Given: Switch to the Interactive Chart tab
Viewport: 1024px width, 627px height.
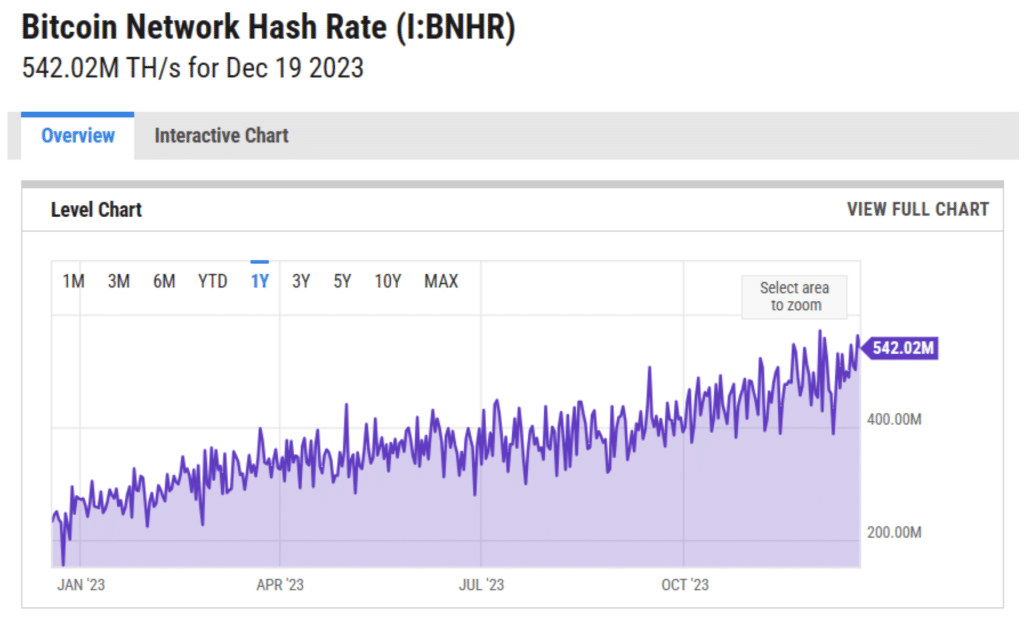Looking at the screenshot, I should [x=220, y=135].
